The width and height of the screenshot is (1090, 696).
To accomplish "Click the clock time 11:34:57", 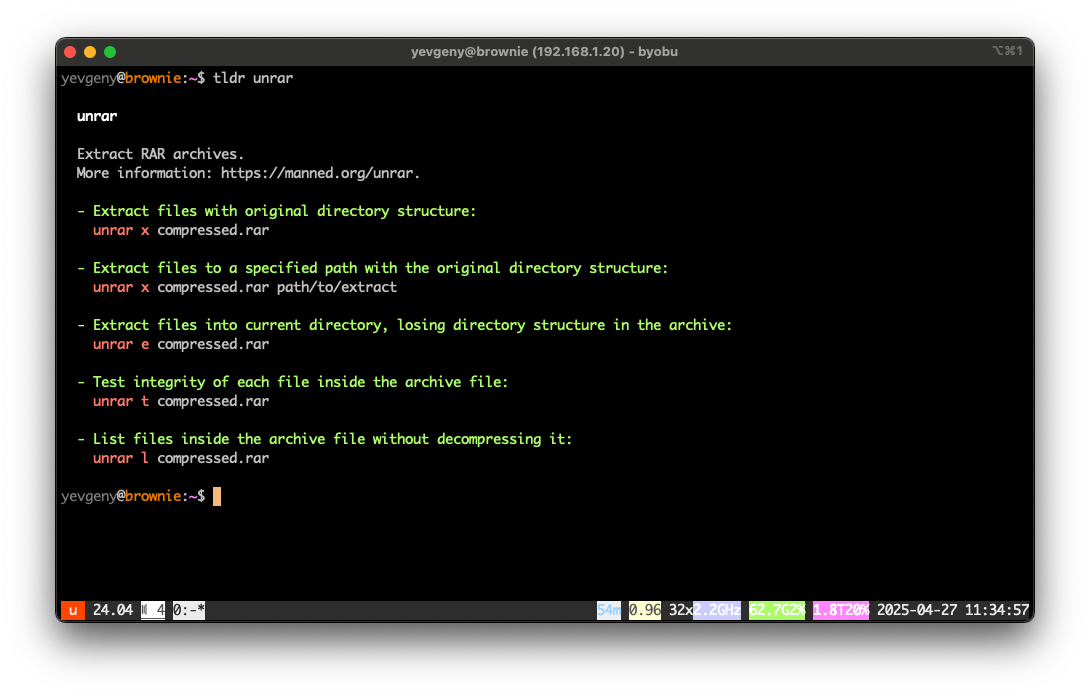I will 997,610.
